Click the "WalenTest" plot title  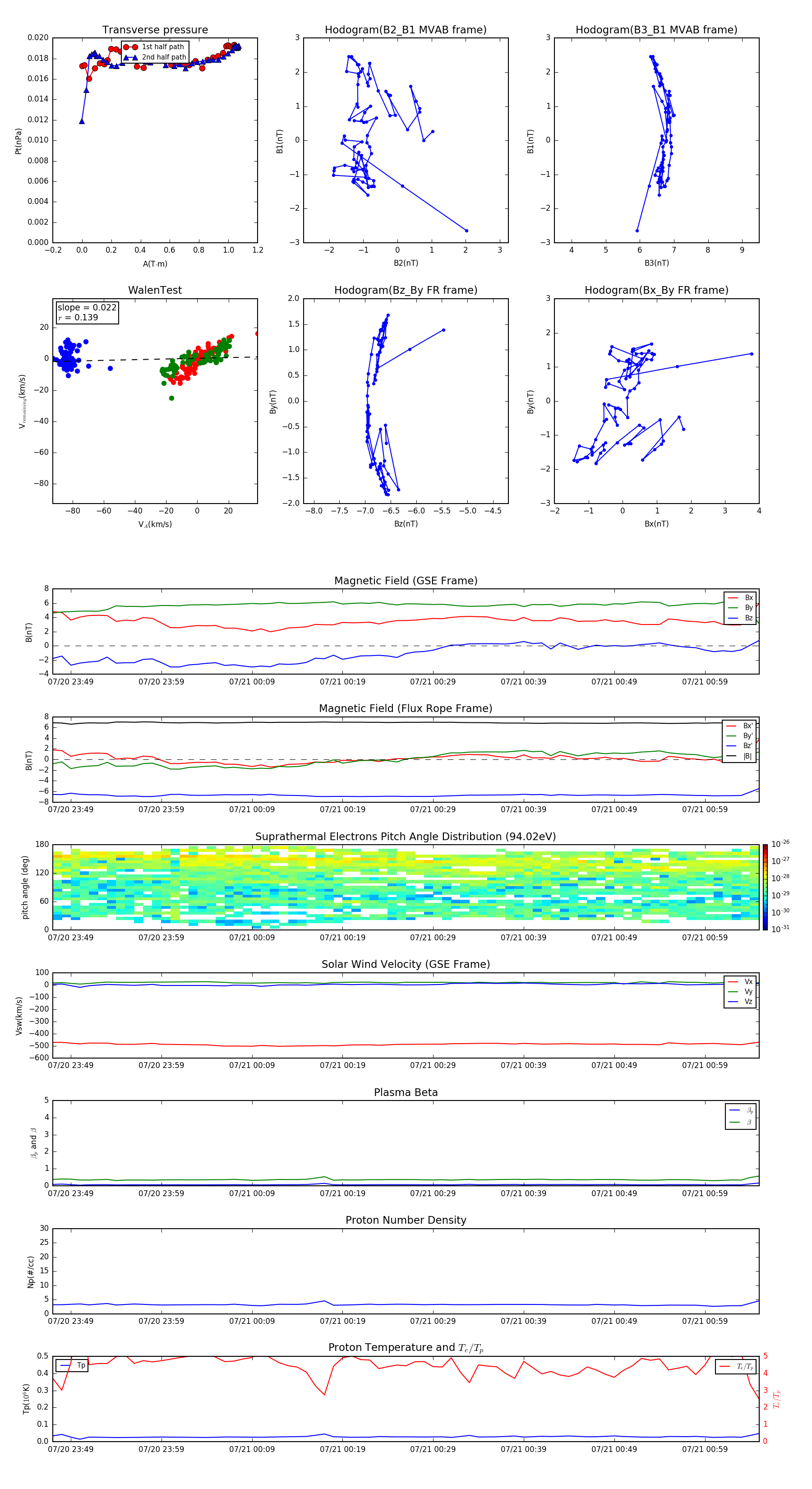click(155, 290)
